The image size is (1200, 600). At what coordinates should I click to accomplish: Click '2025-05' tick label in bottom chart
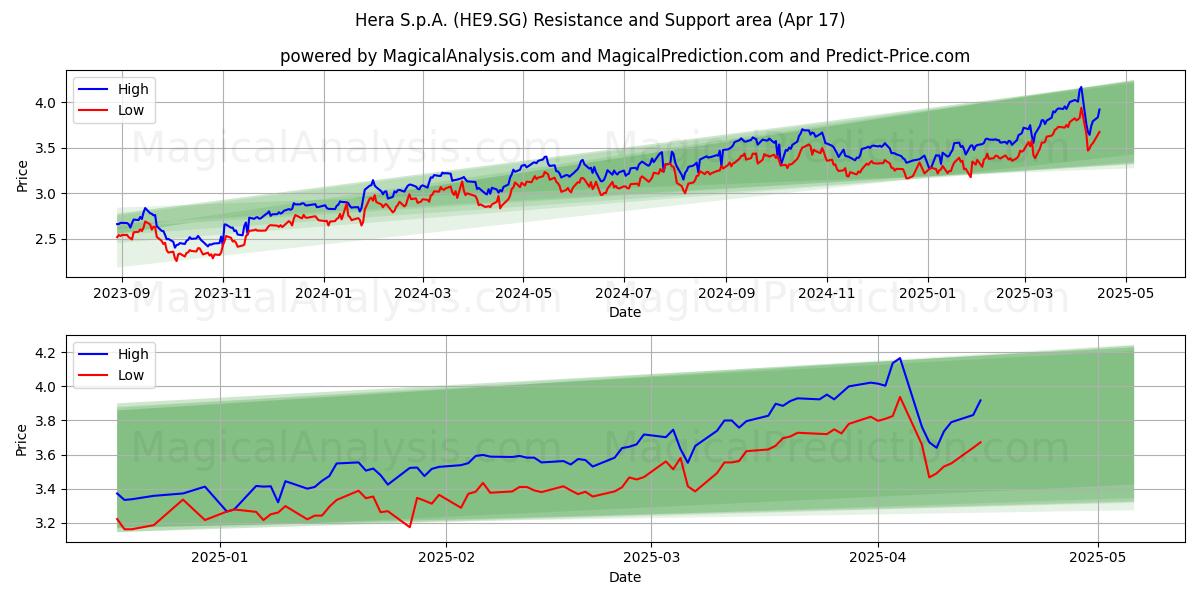point(1098,560)
